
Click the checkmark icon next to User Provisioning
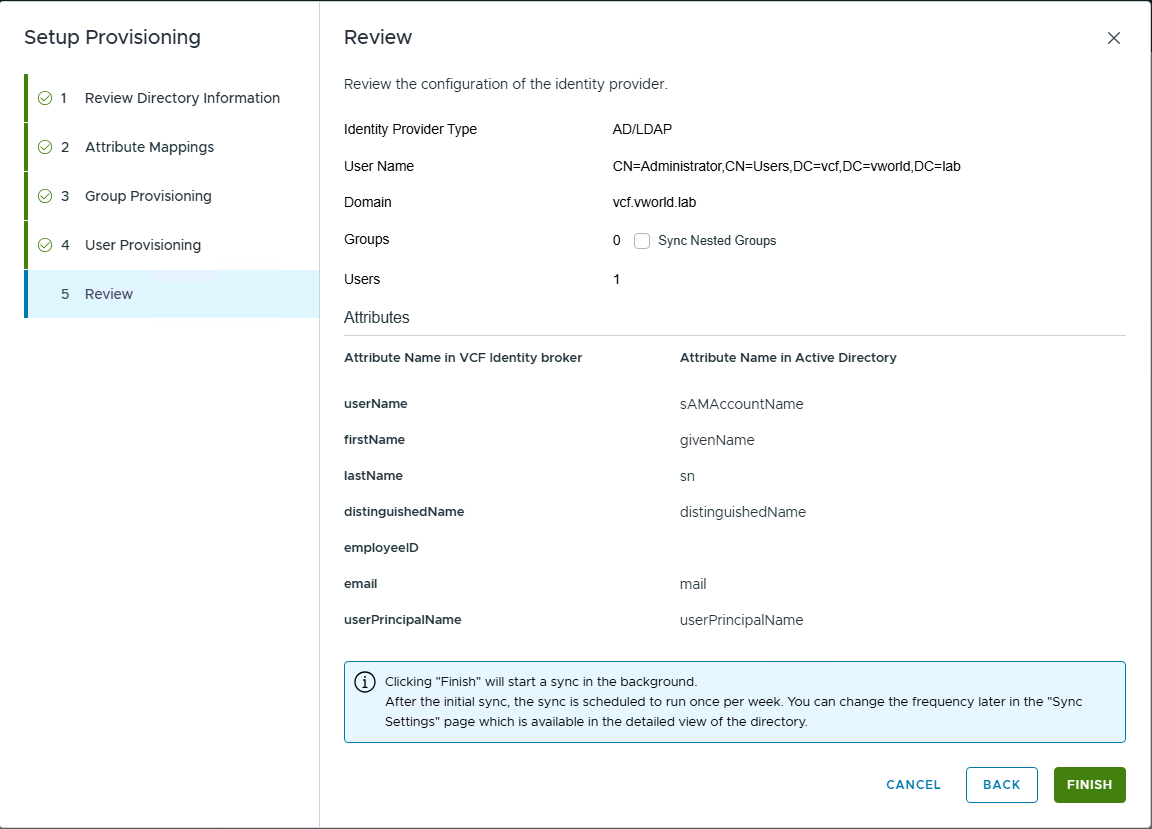click(45, 245)
